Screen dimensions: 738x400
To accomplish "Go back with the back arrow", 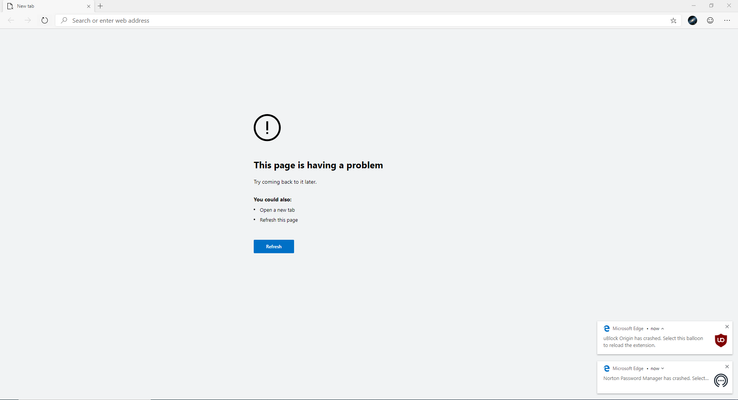I will [x=11, y=20].
